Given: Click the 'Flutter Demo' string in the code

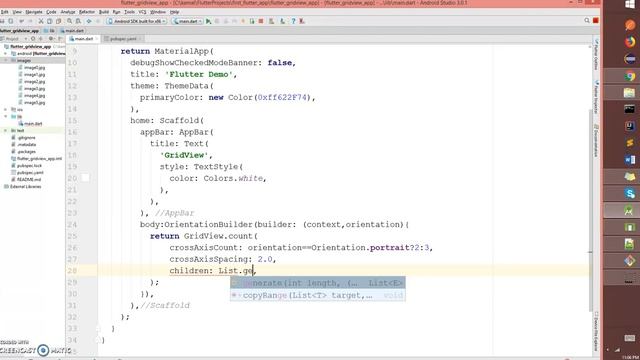Looking at the screenshot, I should click(199, 74).
